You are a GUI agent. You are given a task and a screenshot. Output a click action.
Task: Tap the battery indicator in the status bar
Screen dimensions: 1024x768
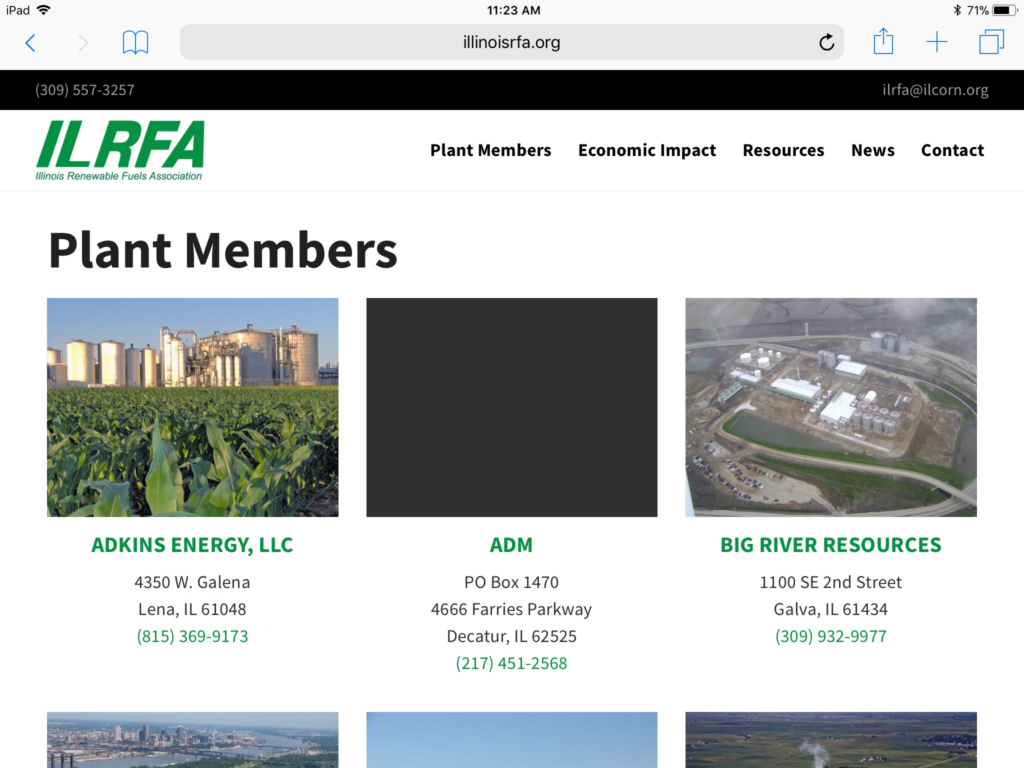coord(1004,10)
